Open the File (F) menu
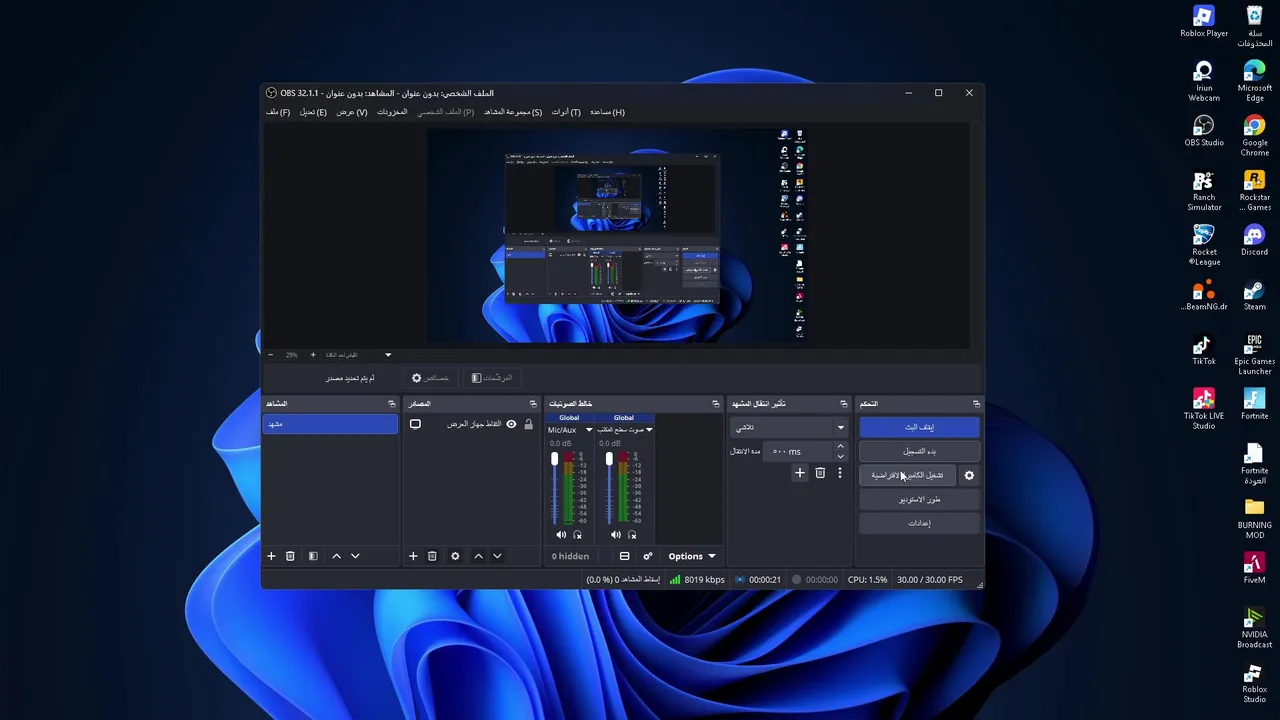 pos(278,112)
